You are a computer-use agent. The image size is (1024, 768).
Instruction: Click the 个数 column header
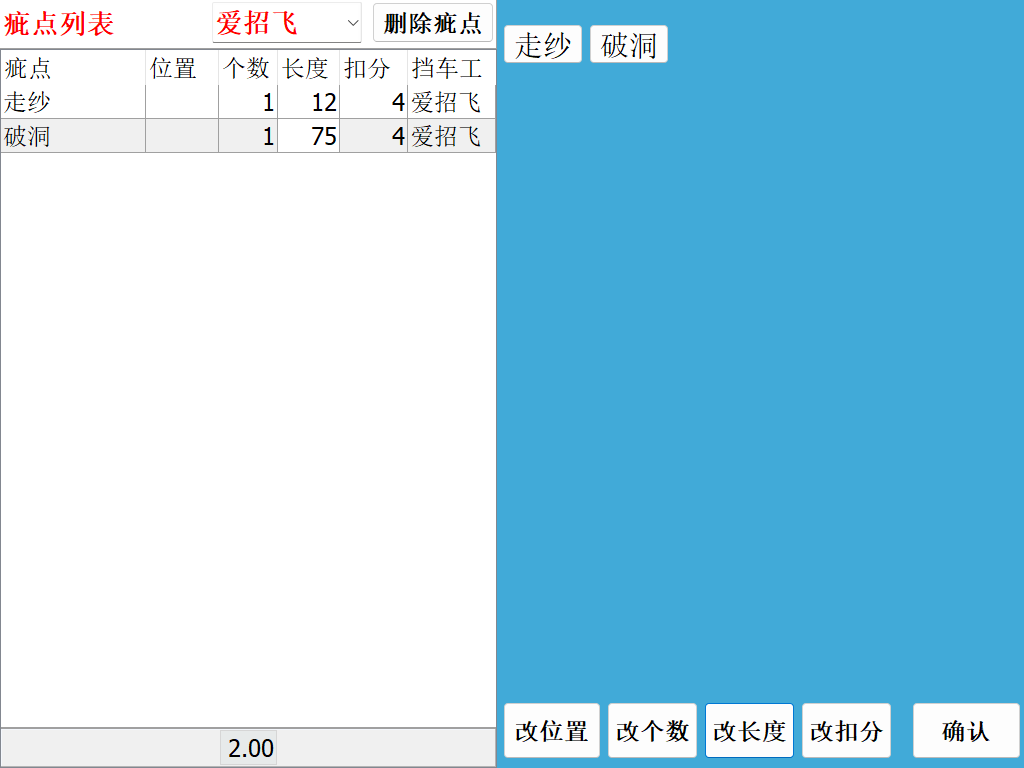[x=245, y=68]
